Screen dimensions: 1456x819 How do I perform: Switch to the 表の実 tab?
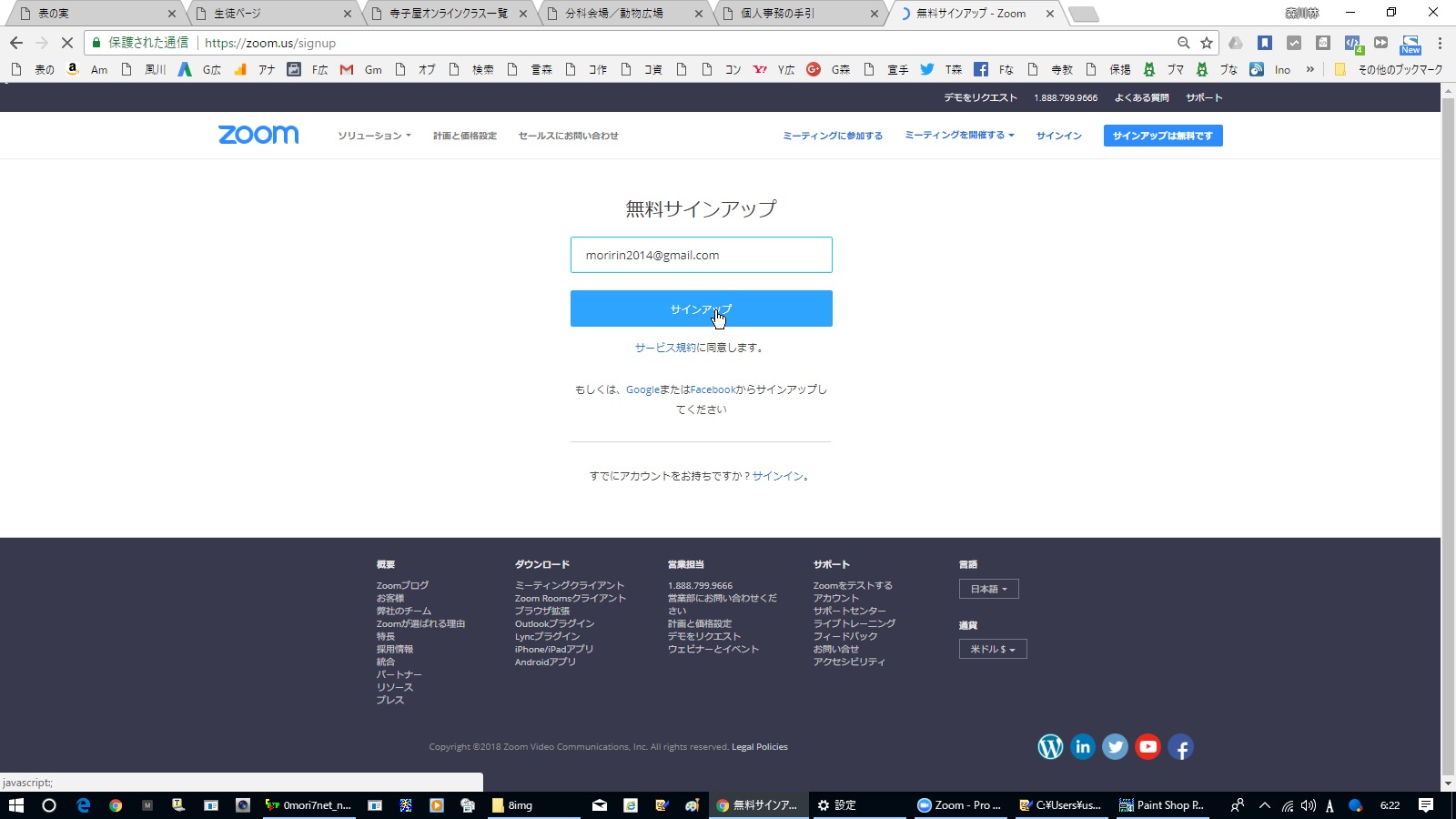click(96, 14)
